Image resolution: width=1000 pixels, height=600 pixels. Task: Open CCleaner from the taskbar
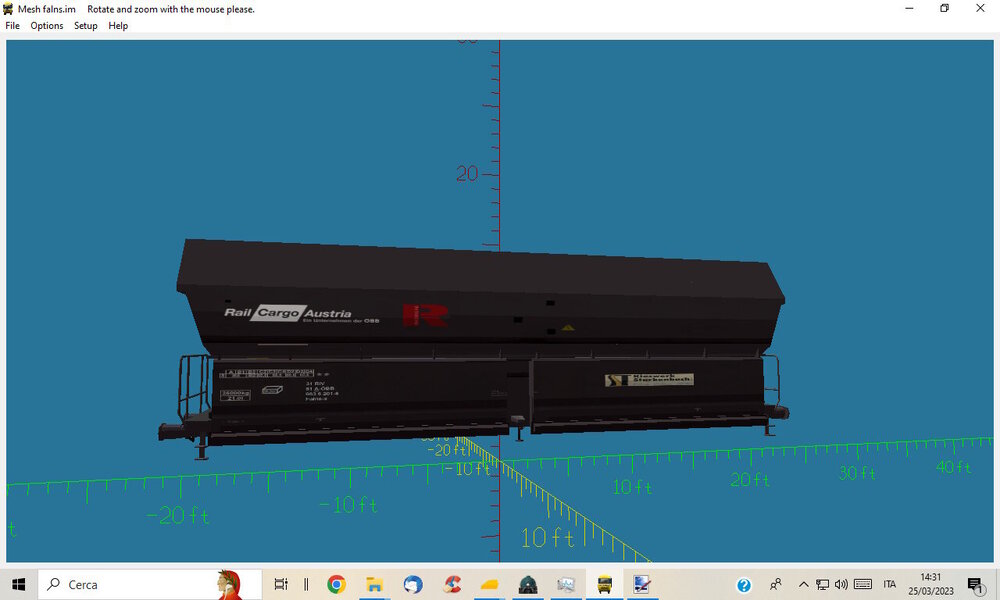tap(452, 584)
